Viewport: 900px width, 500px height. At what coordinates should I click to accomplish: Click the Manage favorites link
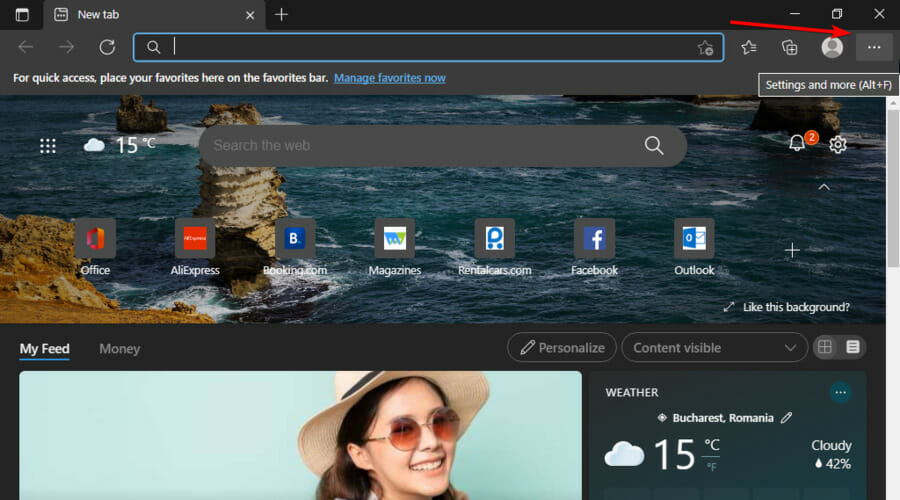click(x=389, y=78)
